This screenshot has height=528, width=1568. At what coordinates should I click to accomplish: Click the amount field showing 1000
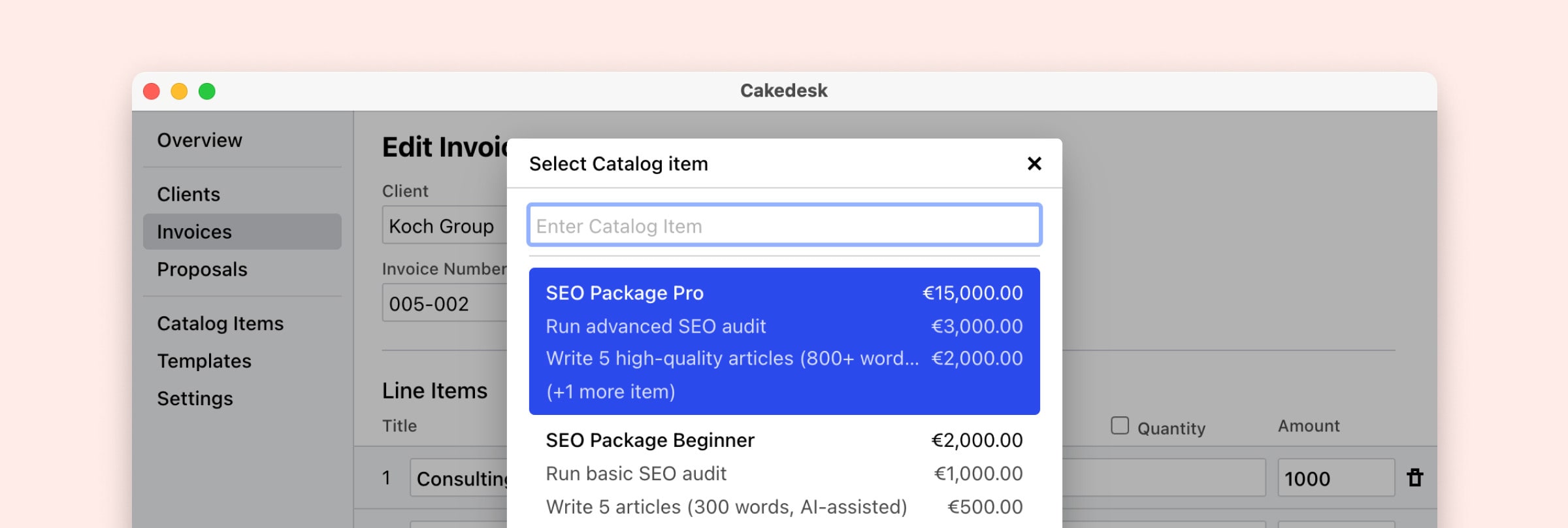[1334, 478]
